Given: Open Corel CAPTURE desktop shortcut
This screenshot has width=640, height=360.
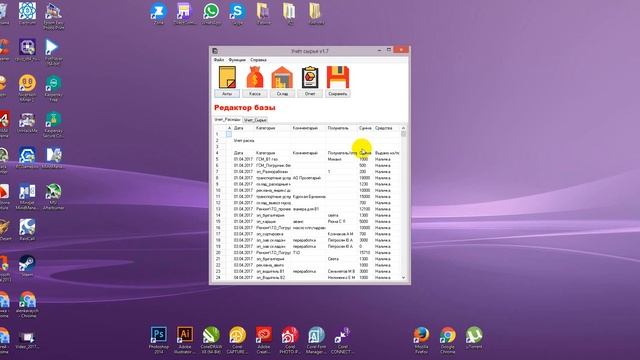Looking at the screenshot, I should pyautogui.click(x=238, y=340).
